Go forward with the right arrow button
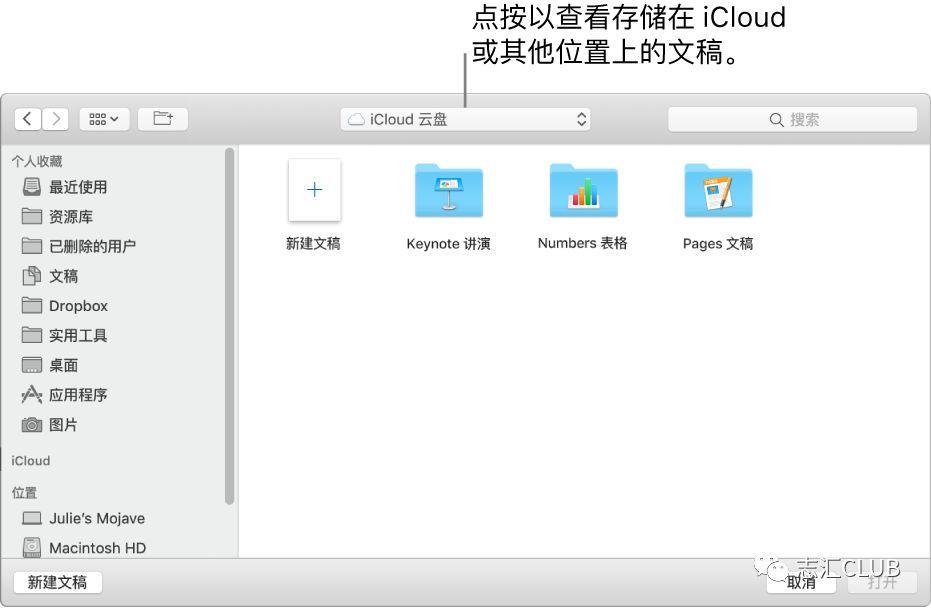This screenshot has height=609, width=931. (x=55, y=119)
